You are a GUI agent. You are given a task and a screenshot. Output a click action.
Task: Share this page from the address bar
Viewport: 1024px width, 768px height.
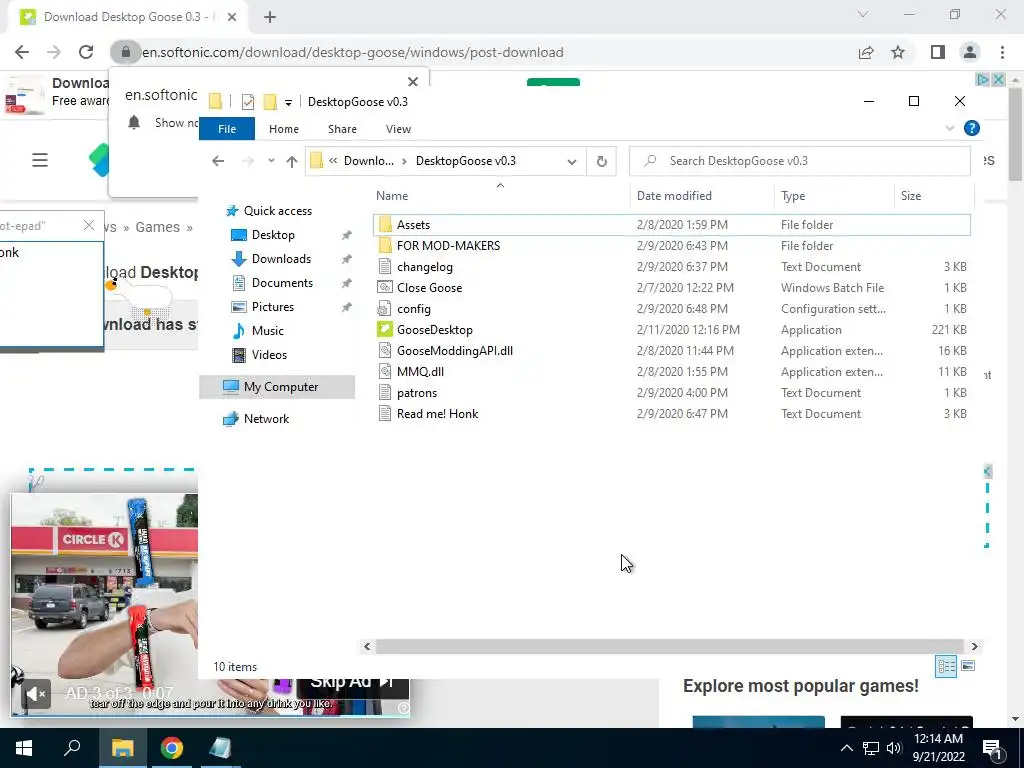tap(866, 52)
